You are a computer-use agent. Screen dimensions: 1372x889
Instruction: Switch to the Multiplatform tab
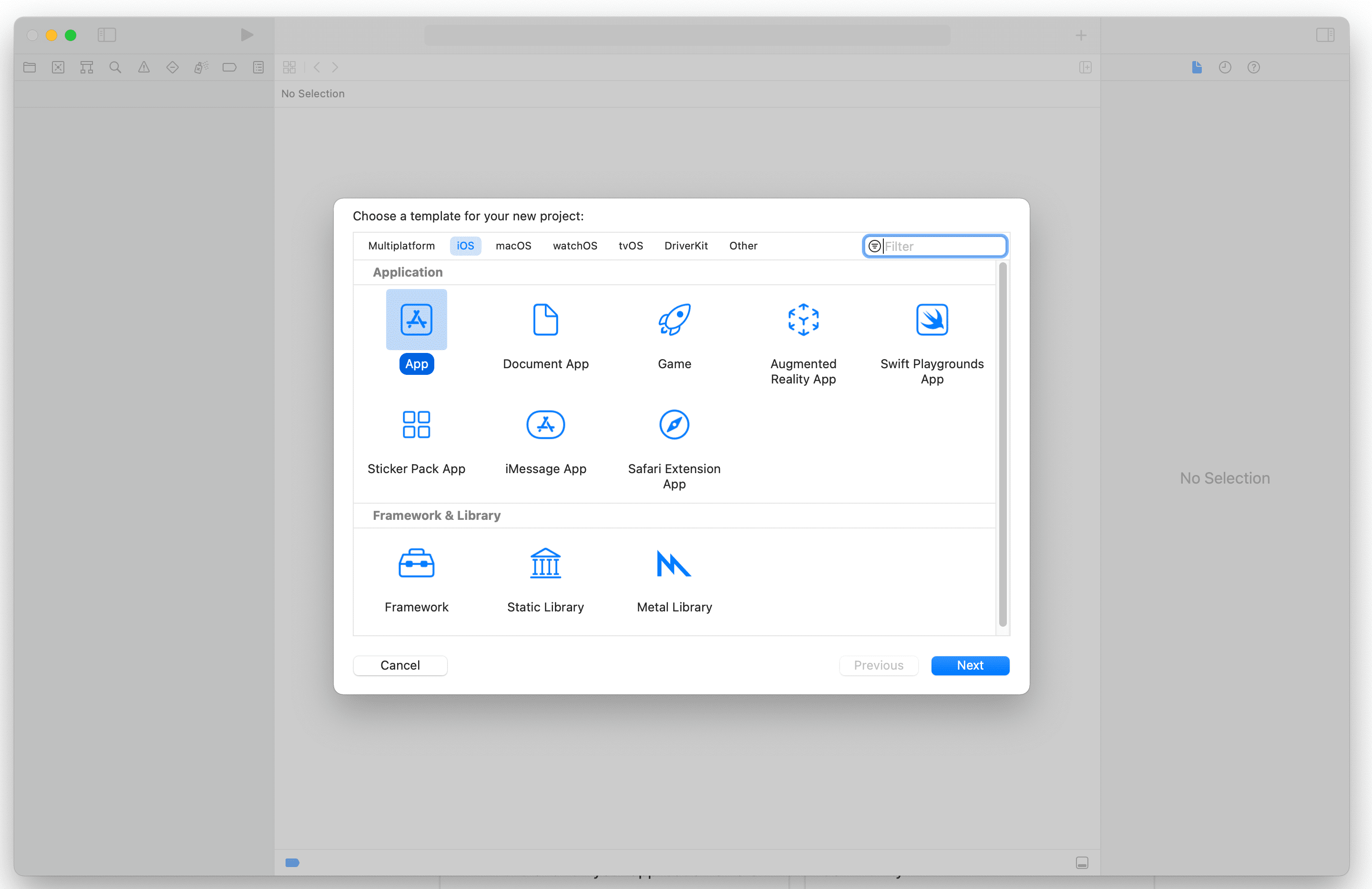pyautogui.click(x=401, y=246)
